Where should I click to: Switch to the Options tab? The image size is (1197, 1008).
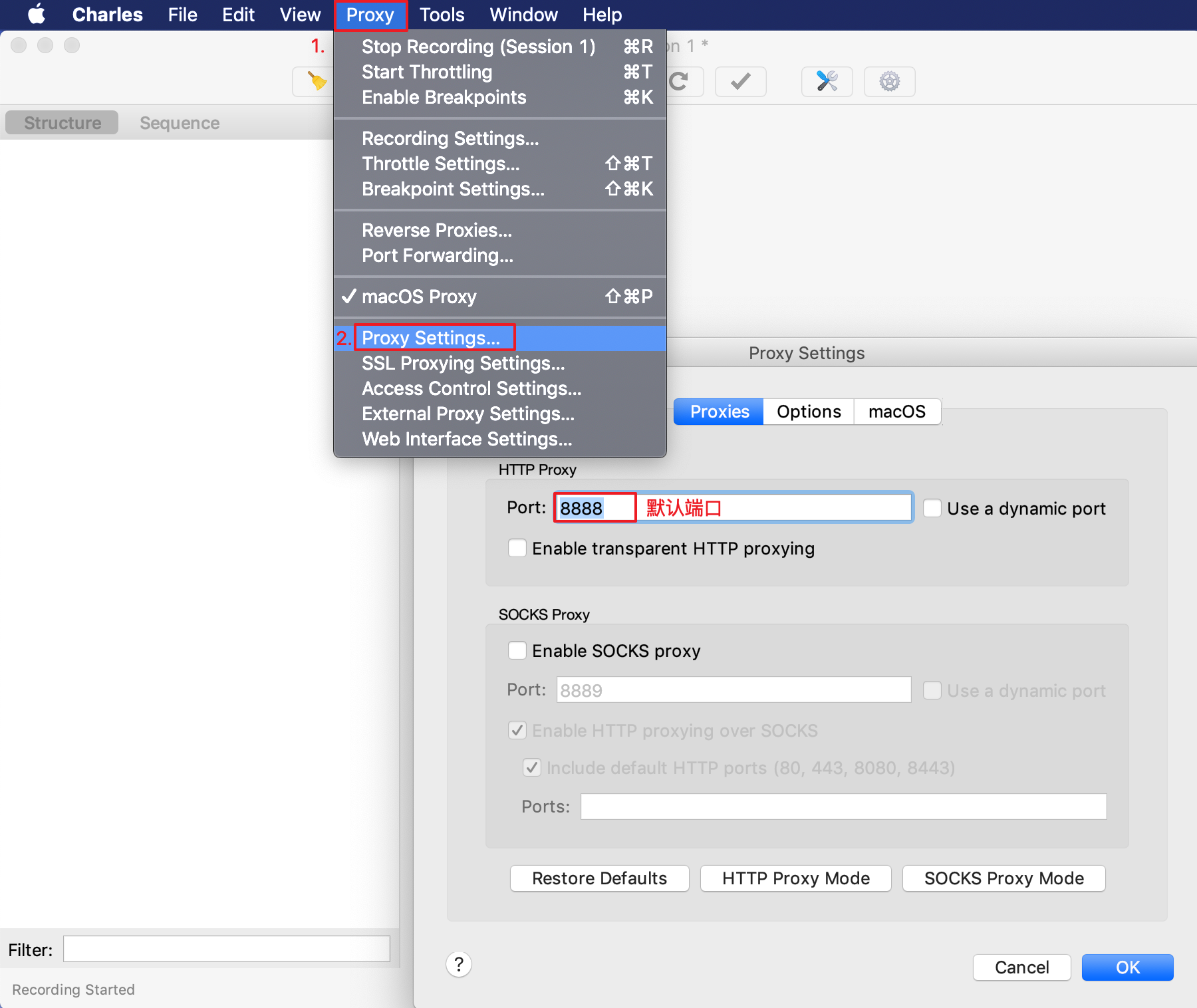coord(809,412)
